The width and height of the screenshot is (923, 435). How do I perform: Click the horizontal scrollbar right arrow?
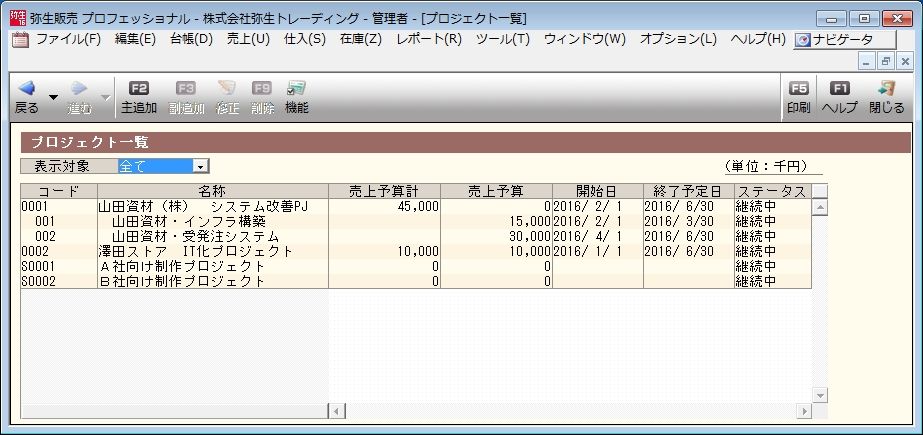[804, 411]
